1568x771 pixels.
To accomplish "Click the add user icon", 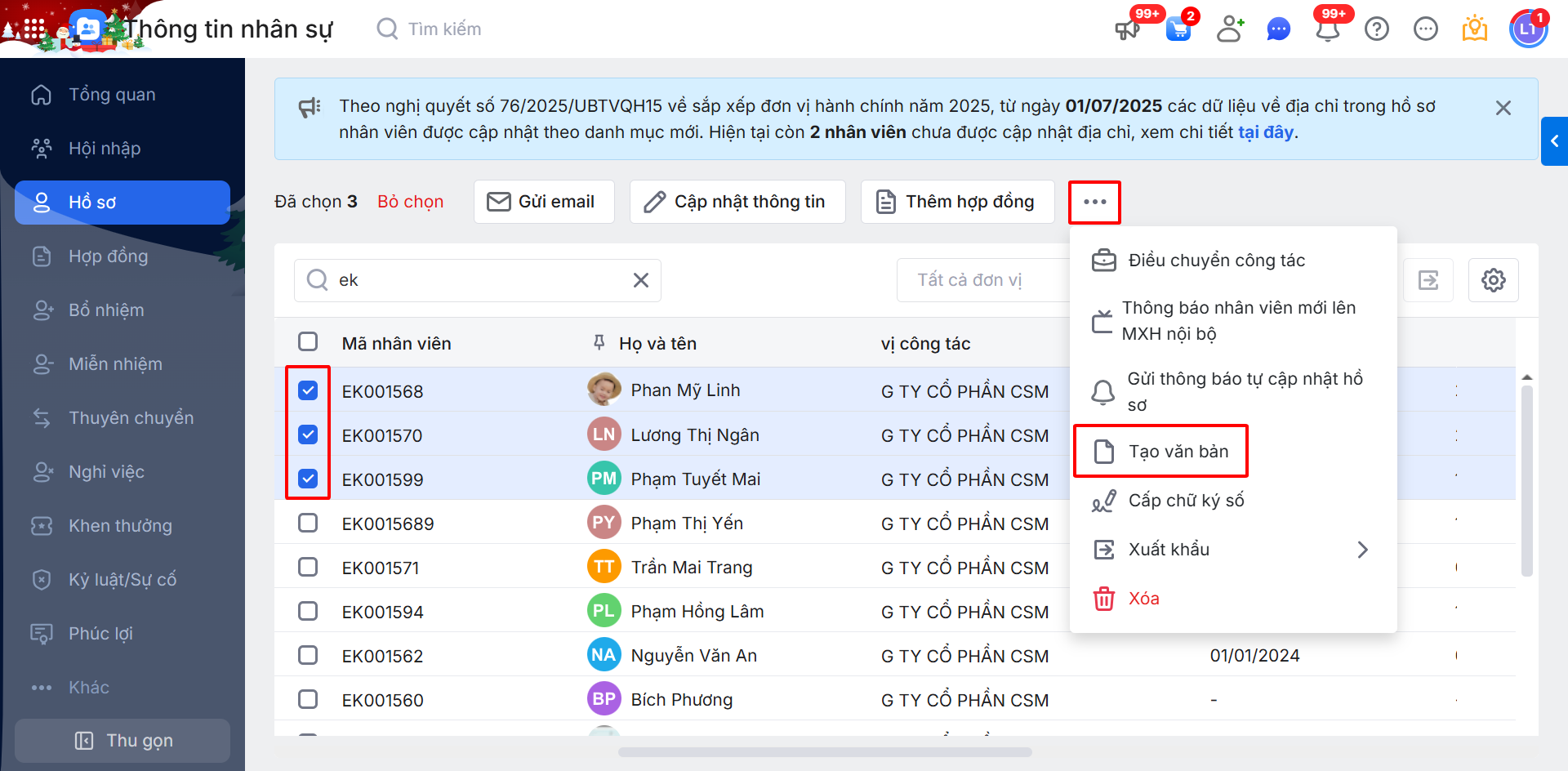I will [1229, 29].
